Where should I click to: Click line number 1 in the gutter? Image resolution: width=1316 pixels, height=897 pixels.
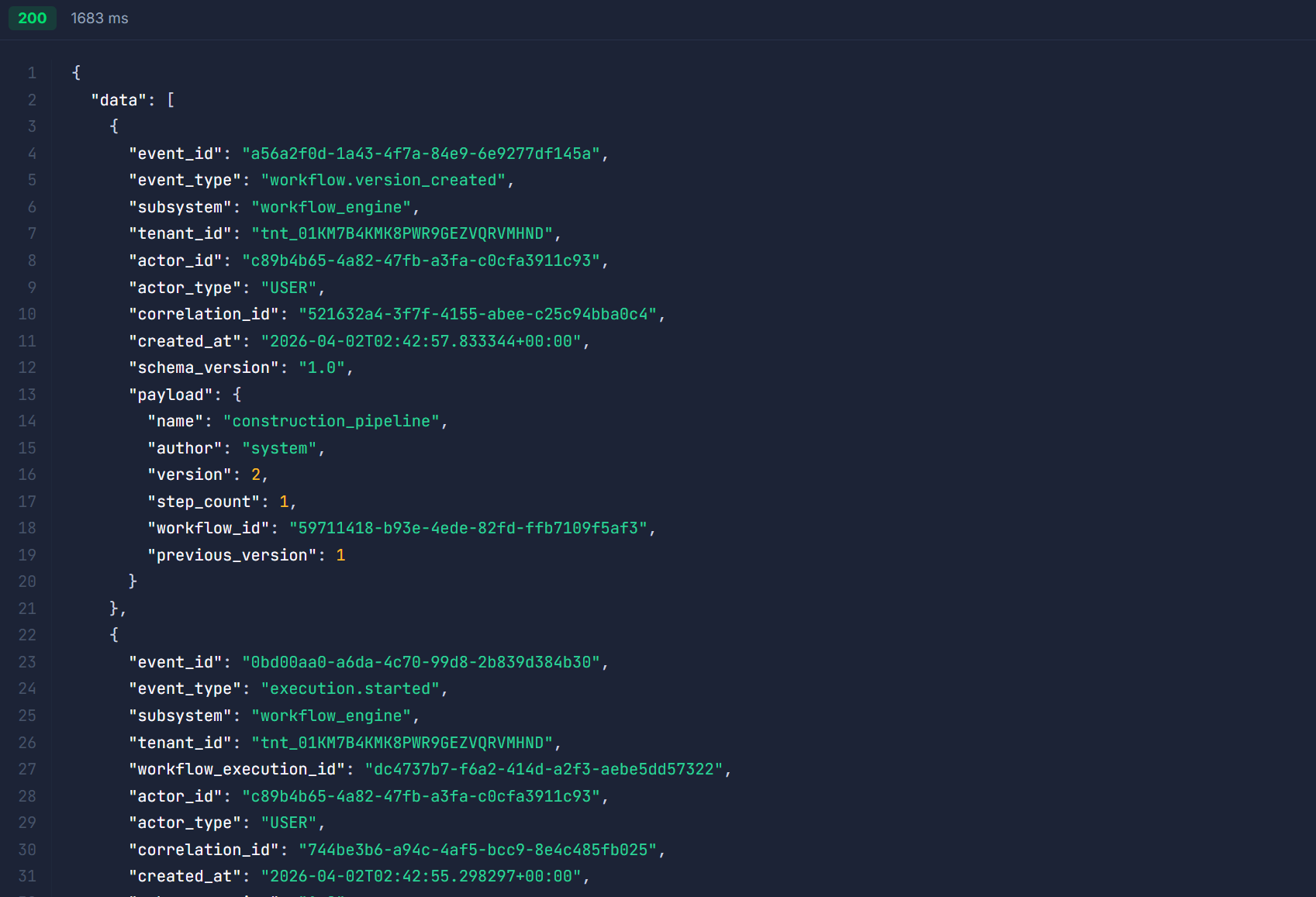tap(32, 73)
